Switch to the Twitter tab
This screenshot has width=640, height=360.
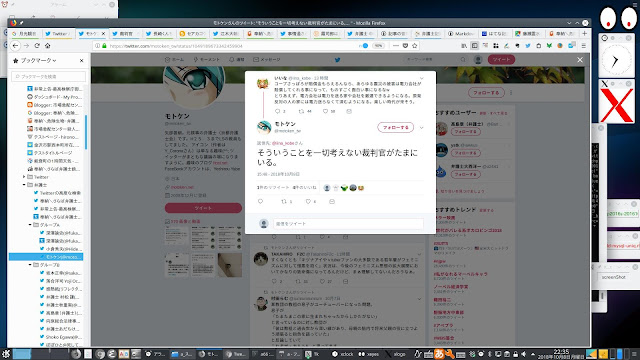pyautogui.click(x=58, y=33)
